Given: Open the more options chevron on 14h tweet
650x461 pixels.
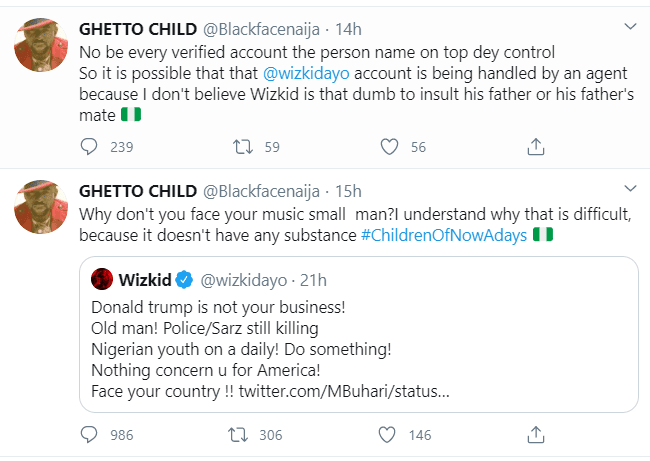Looking at the screenshot, I should tap(629, 25).
